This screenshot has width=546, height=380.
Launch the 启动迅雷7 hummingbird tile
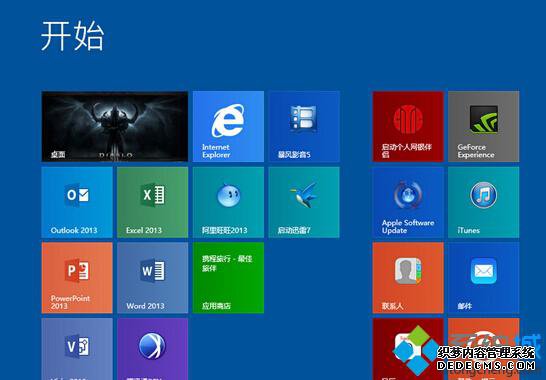304,202
